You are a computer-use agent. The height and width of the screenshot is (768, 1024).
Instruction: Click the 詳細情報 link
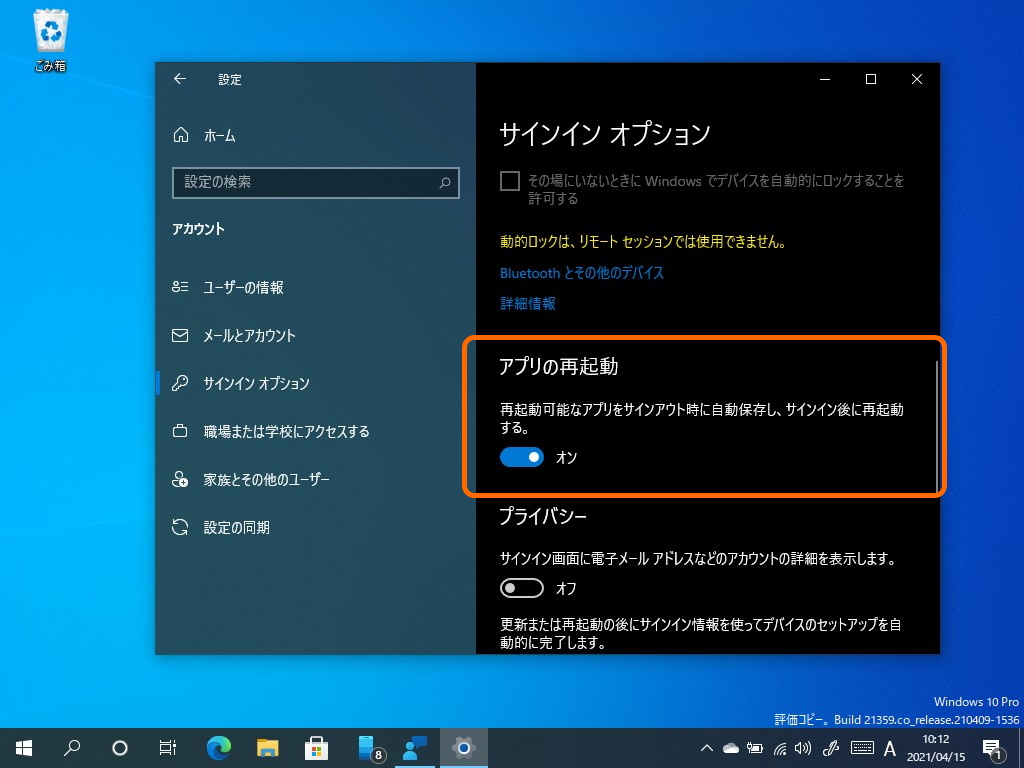pyautogui.click(x=527, y=303)
